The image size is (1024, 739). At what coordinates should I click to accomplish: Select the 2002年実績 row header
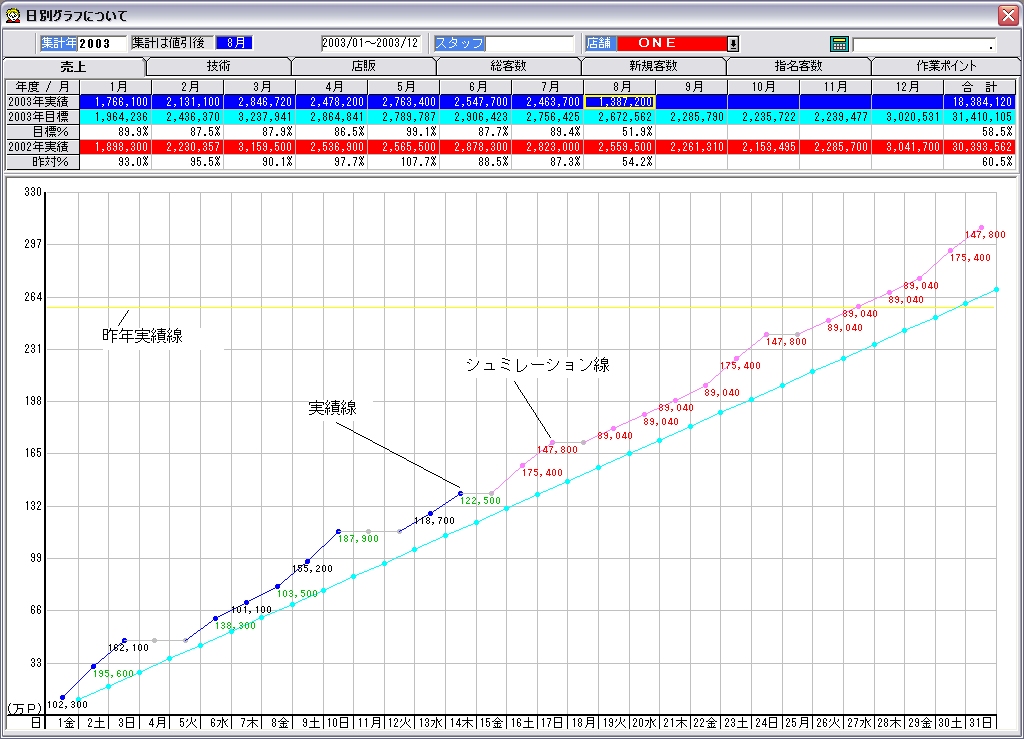pos(42,147)
